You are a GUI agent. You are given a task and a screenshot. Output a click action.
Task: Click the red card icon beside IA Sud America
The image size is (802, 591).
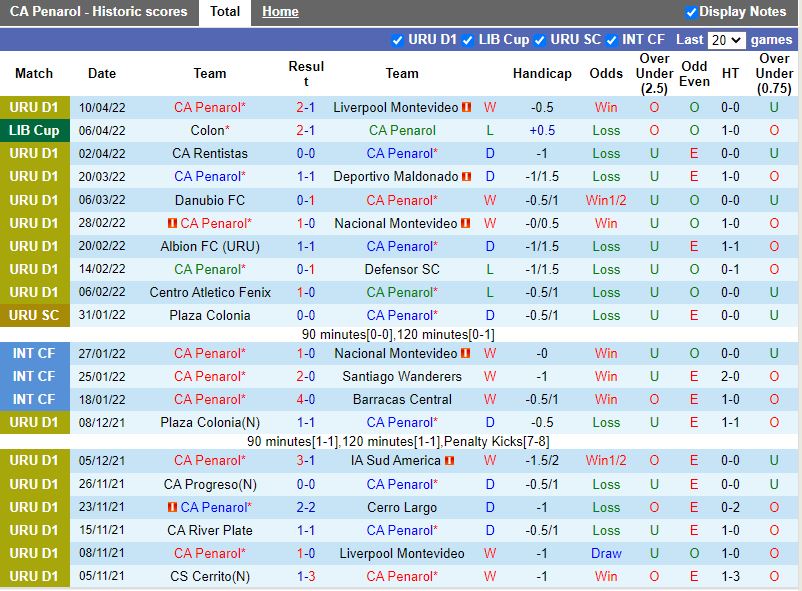pos(449,461)
